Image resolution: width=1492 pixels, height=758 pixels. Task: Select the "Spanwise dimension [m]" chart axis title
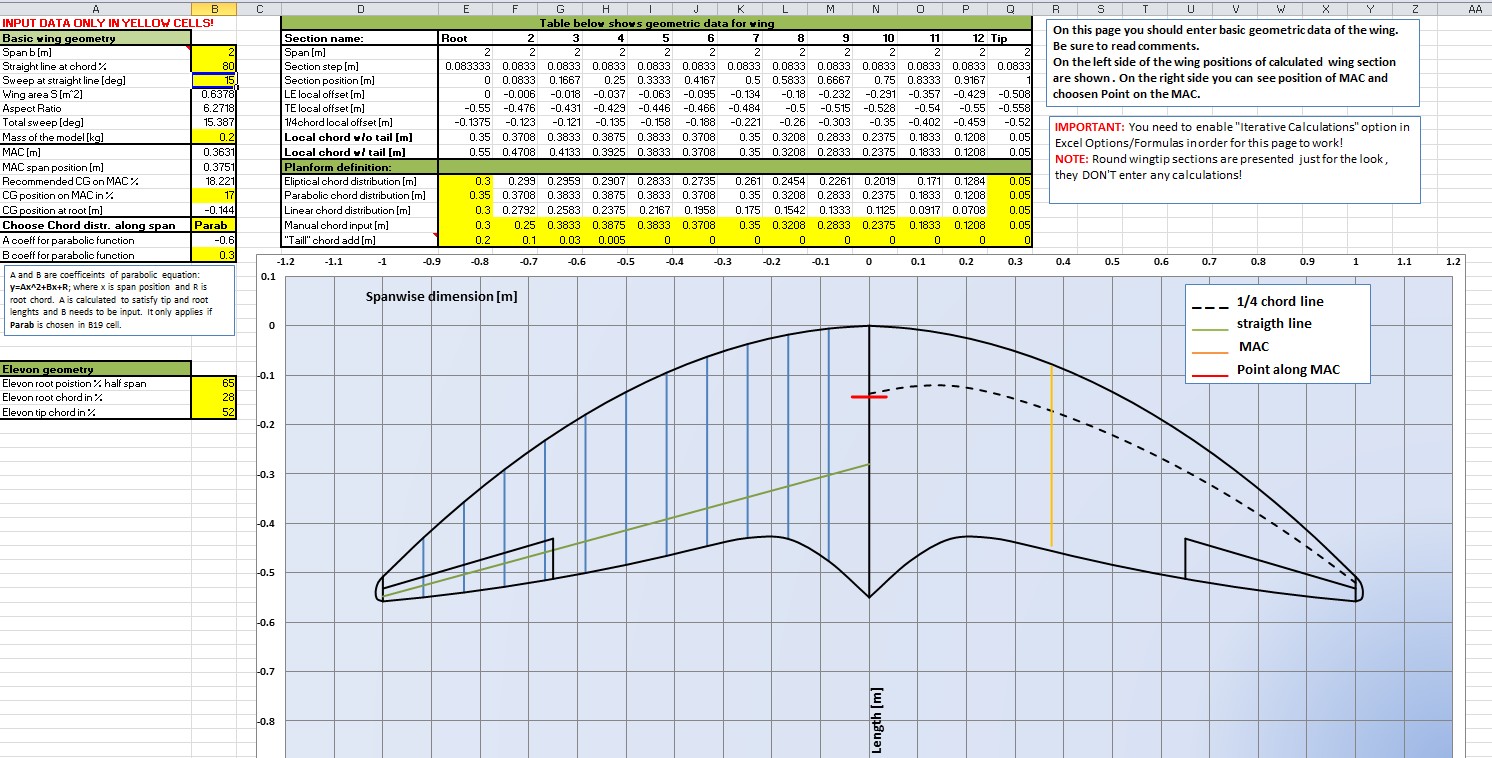pyautogui.click(x=441, y=297)
